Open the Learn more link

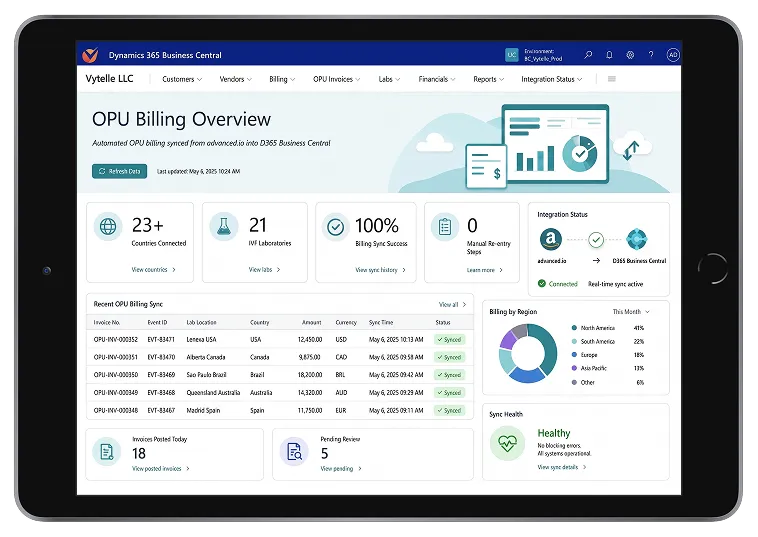484,270
